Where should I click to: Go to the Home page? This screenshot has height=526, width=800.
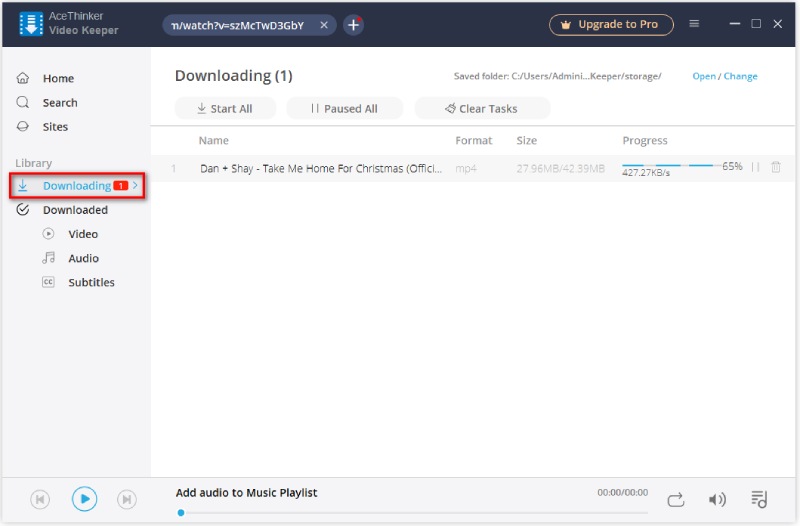click(x=58, y=78)
